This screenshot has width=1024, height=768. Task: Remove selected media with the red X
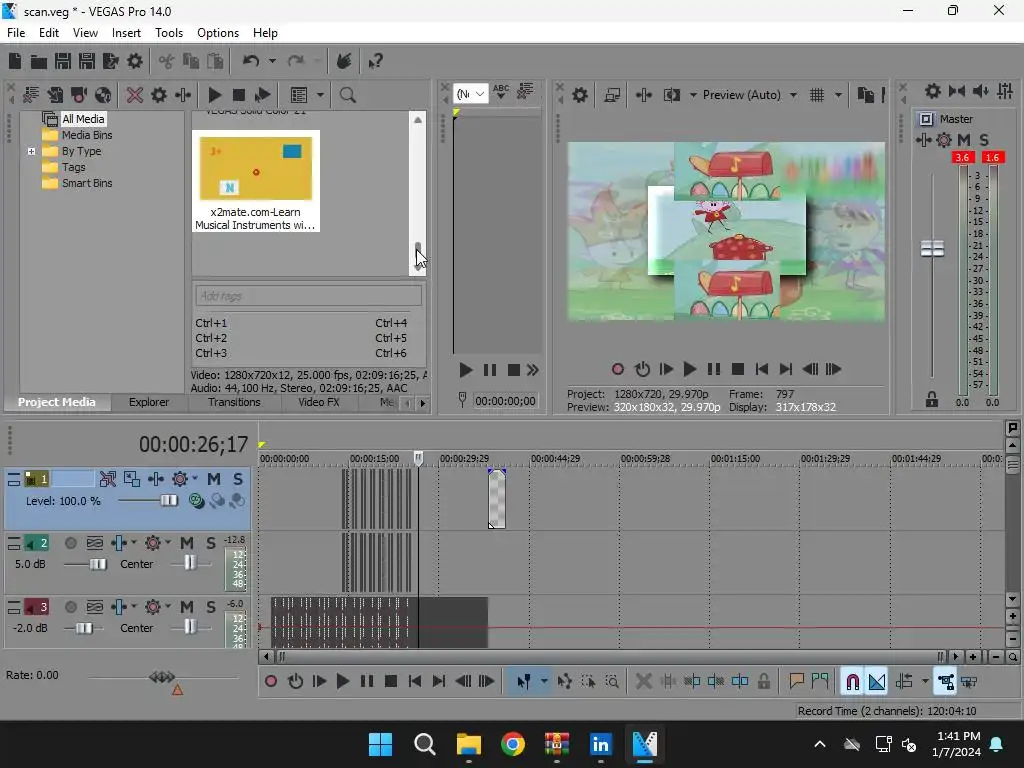click(135, 95)
